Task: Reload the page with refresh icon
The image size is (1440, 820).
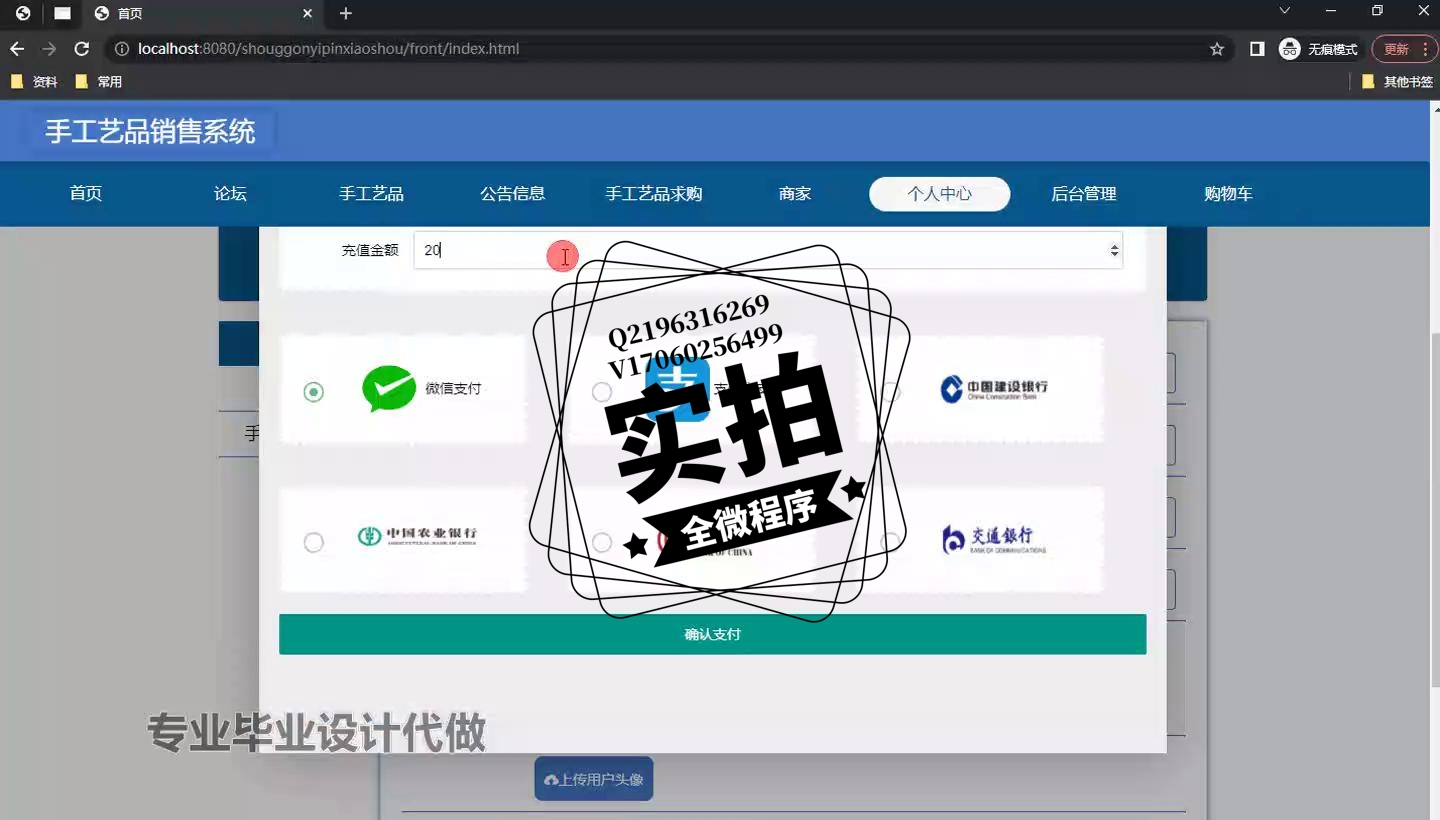Action: 82,49
